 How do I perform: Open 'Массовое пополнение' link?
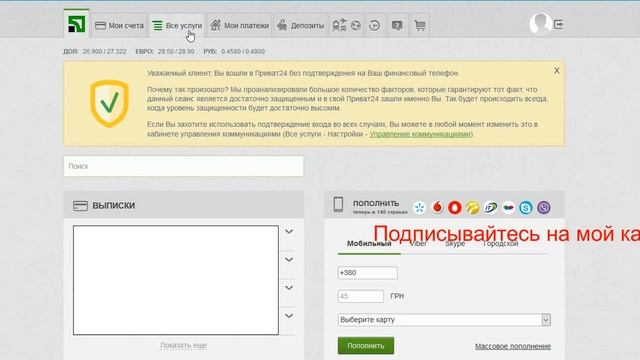513,346
